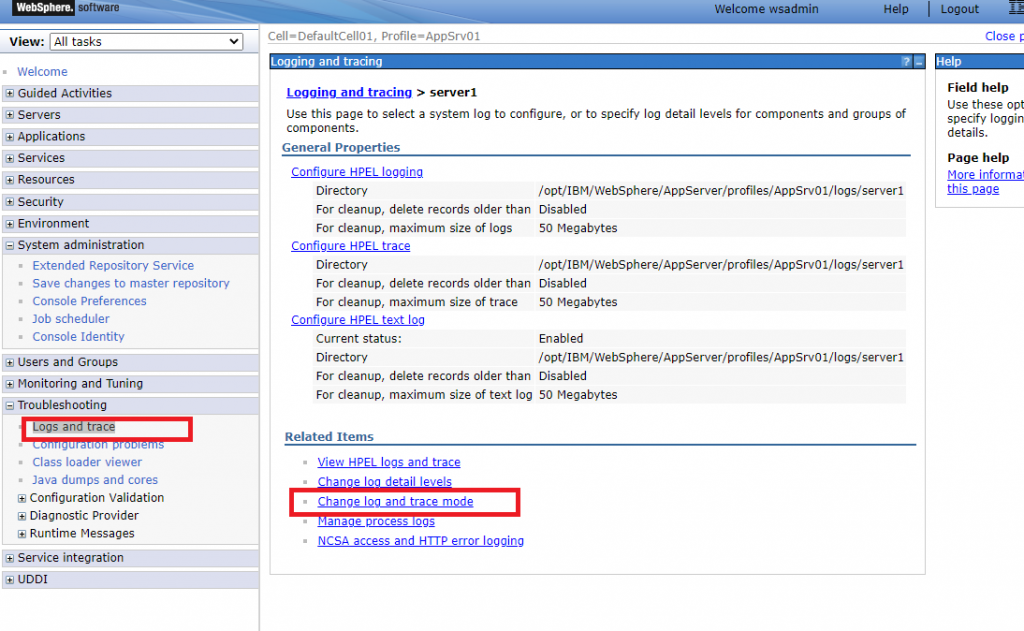Expand the Services section
The height and width of the screenshot is (631, 1024).
10,158
